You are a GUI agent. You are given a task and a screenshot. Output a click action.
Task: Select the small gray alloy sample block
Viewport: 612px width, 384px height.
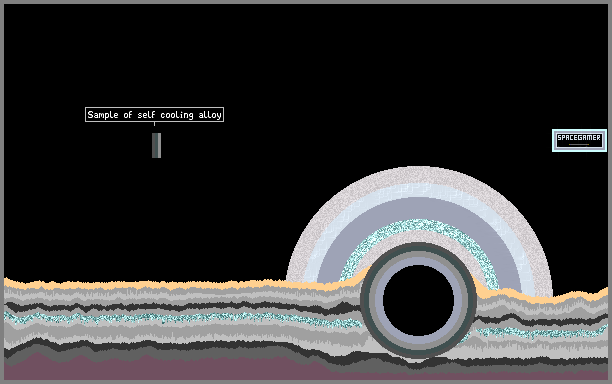point(157,145)
